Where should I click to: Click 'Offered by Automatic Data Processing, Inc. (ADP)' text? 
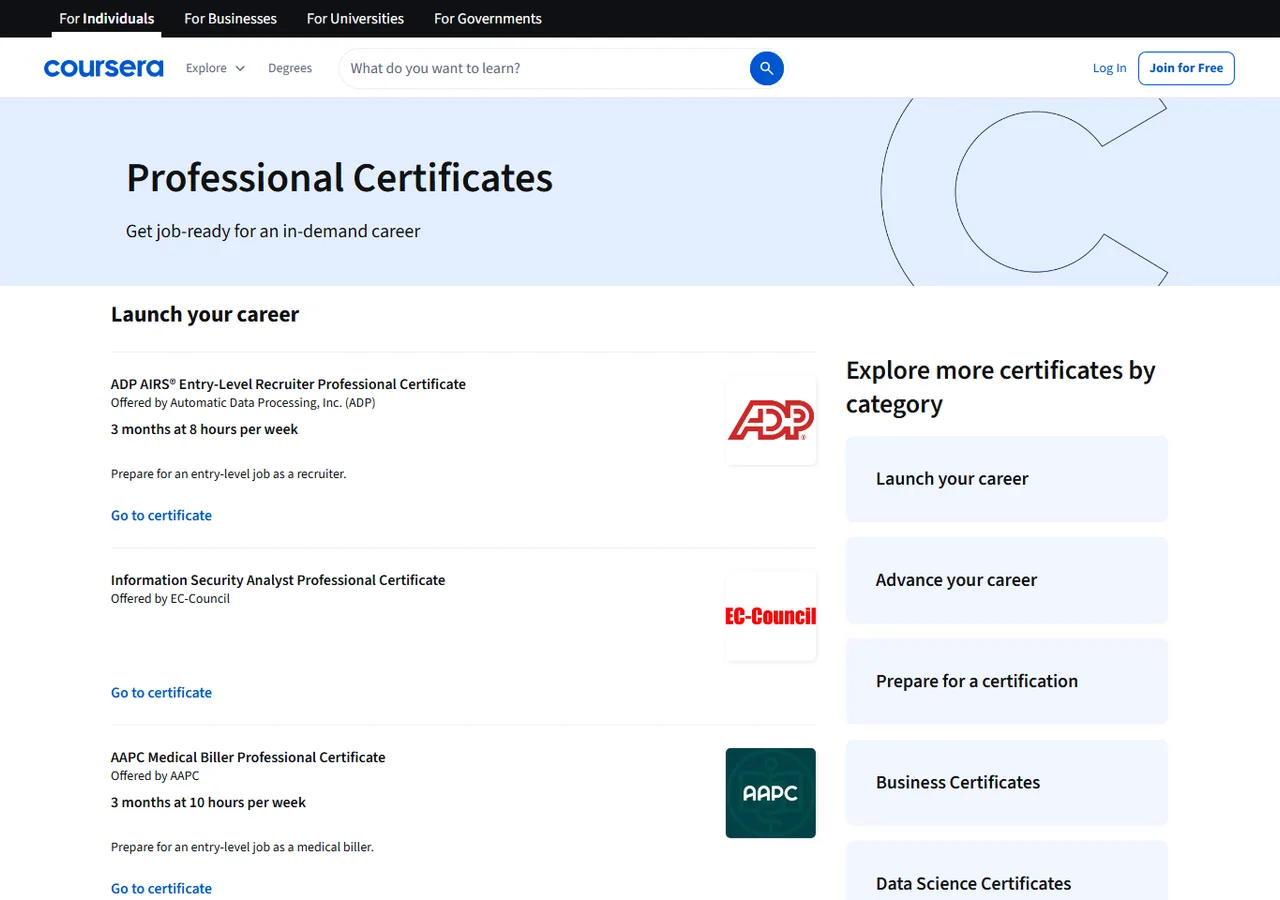pos(243,403)
